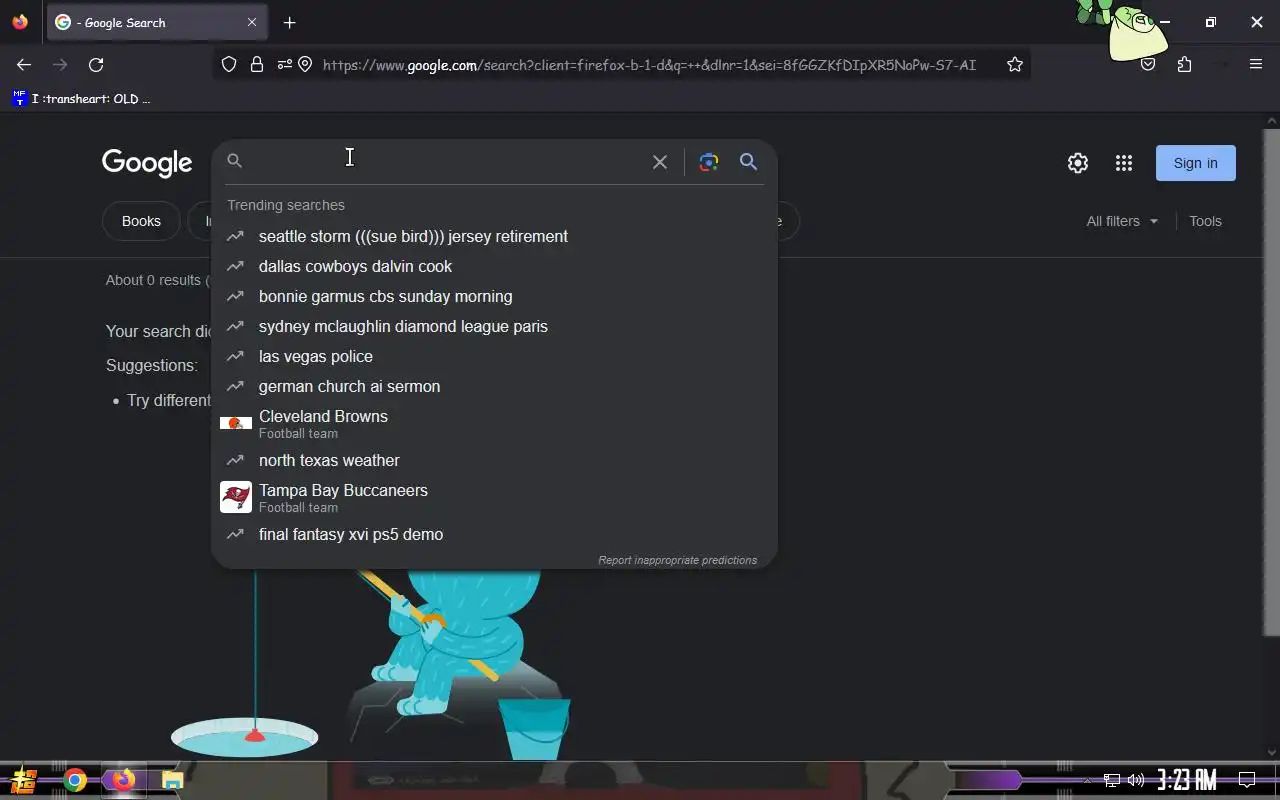Click 'Report inappropriate predictions' link
The image size is (1280, 800).
tap(677, 560)
